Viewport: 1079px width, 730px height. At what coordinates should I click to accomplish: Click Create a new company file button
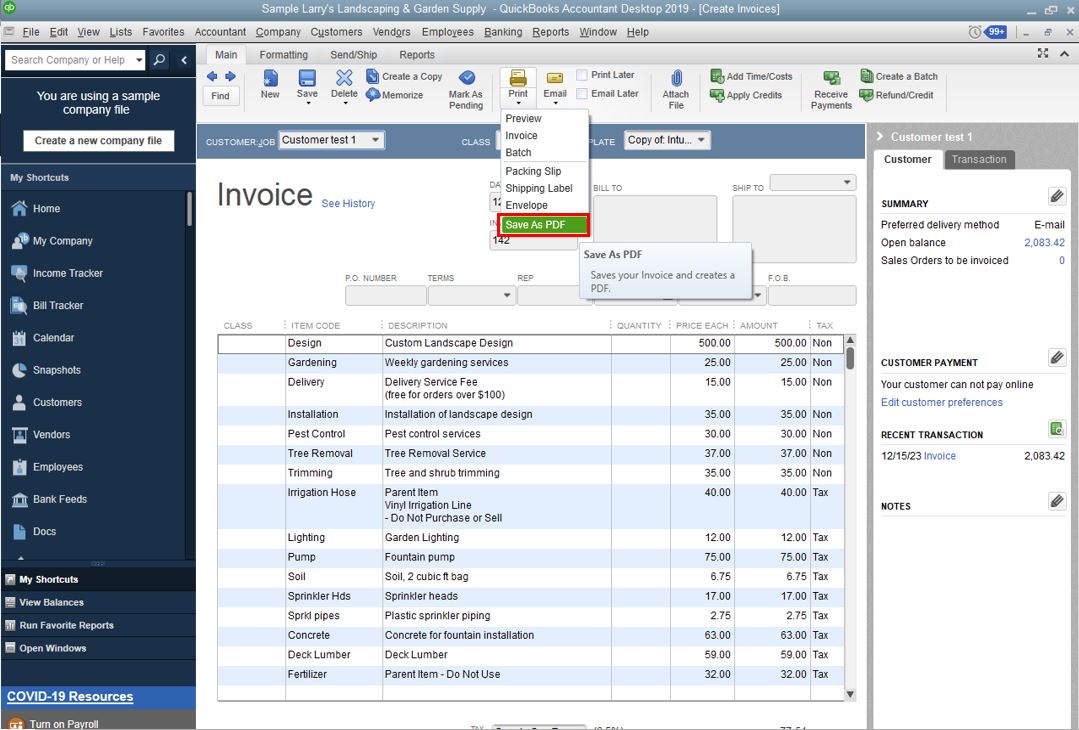(98, 141)
